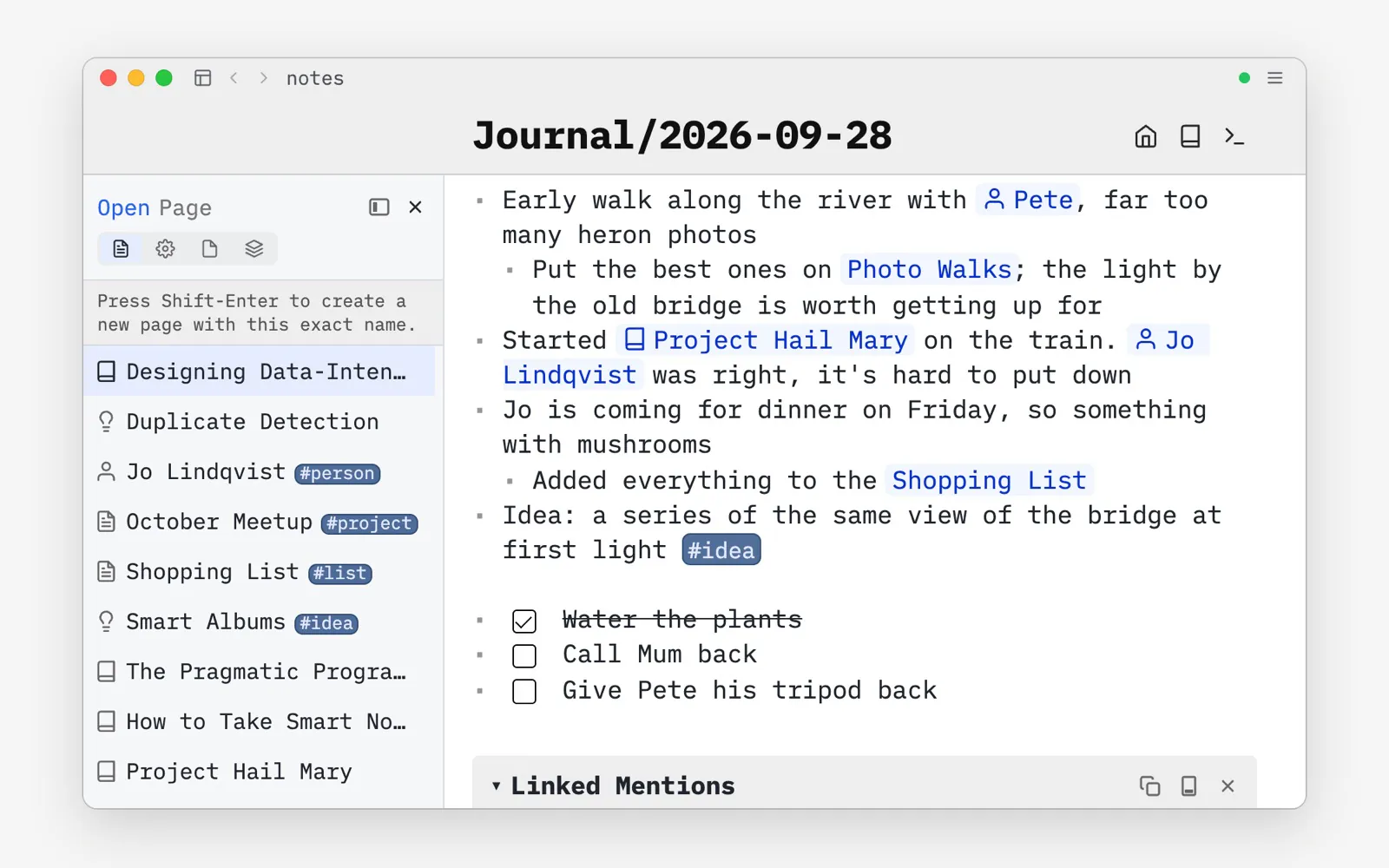The image size is (1389, 868).
Task: Close the Linked Mentions panel
Action: click(x=1228, y=786)
